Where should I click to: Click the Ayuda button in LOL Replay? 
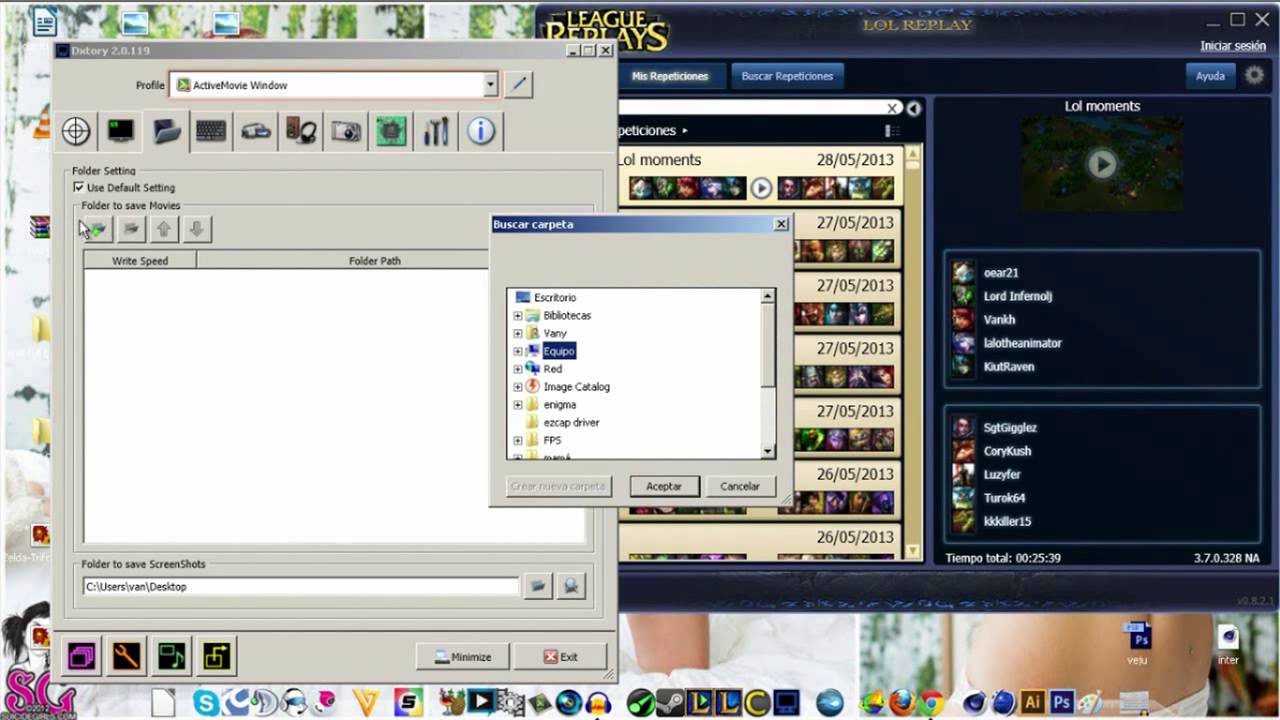pyautogui.click(x=1210, y=76)
